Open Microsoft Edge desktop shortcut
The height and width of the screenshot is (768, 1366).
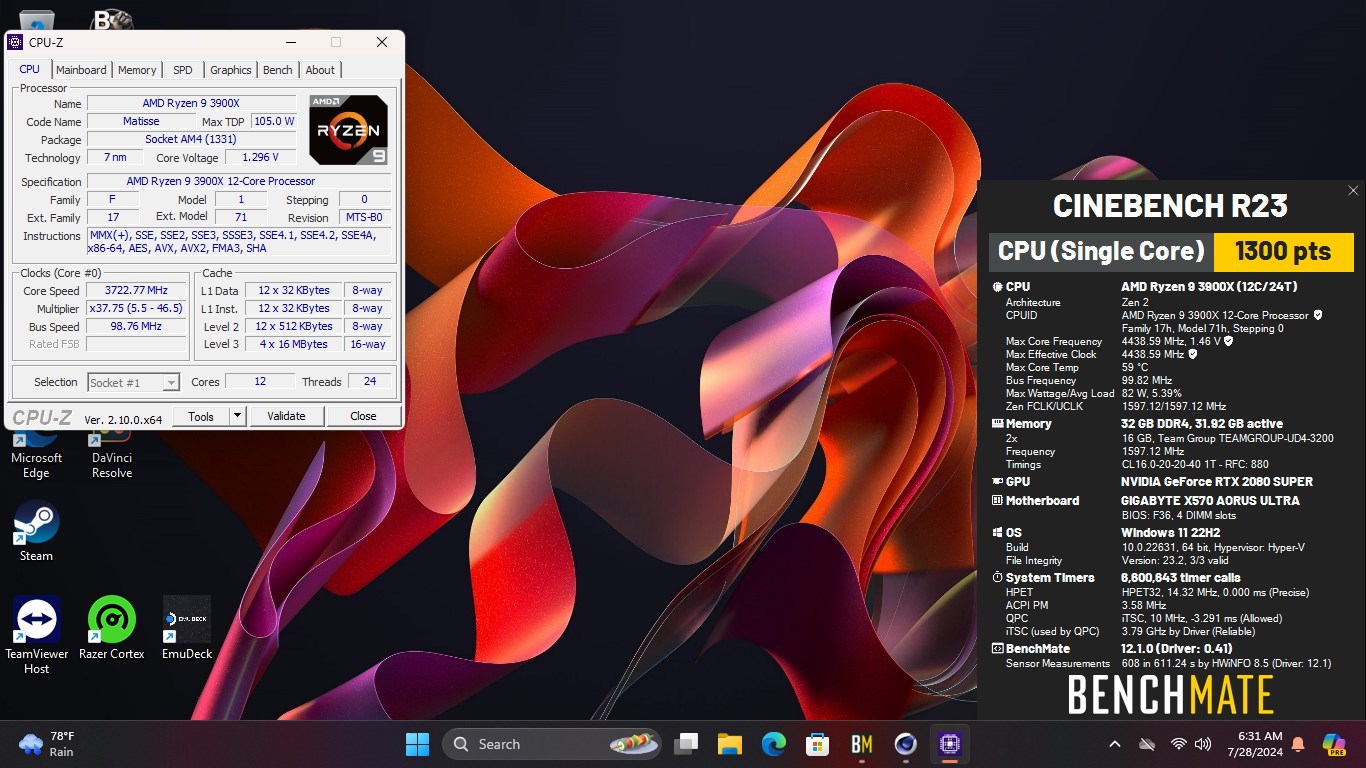click(36, 455)
